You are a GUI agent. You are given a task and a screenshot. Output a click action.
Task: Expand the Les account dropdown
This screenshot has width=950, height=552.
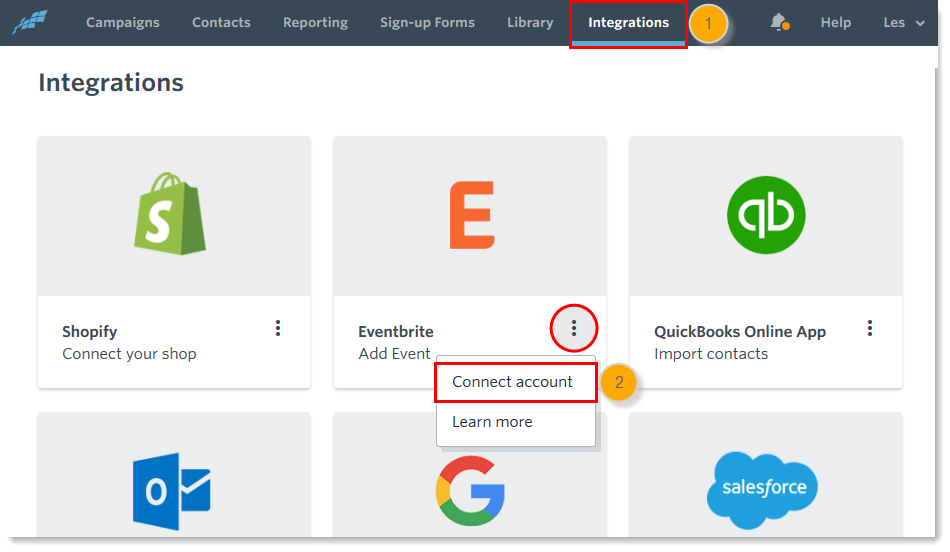[x=903, y=22]
